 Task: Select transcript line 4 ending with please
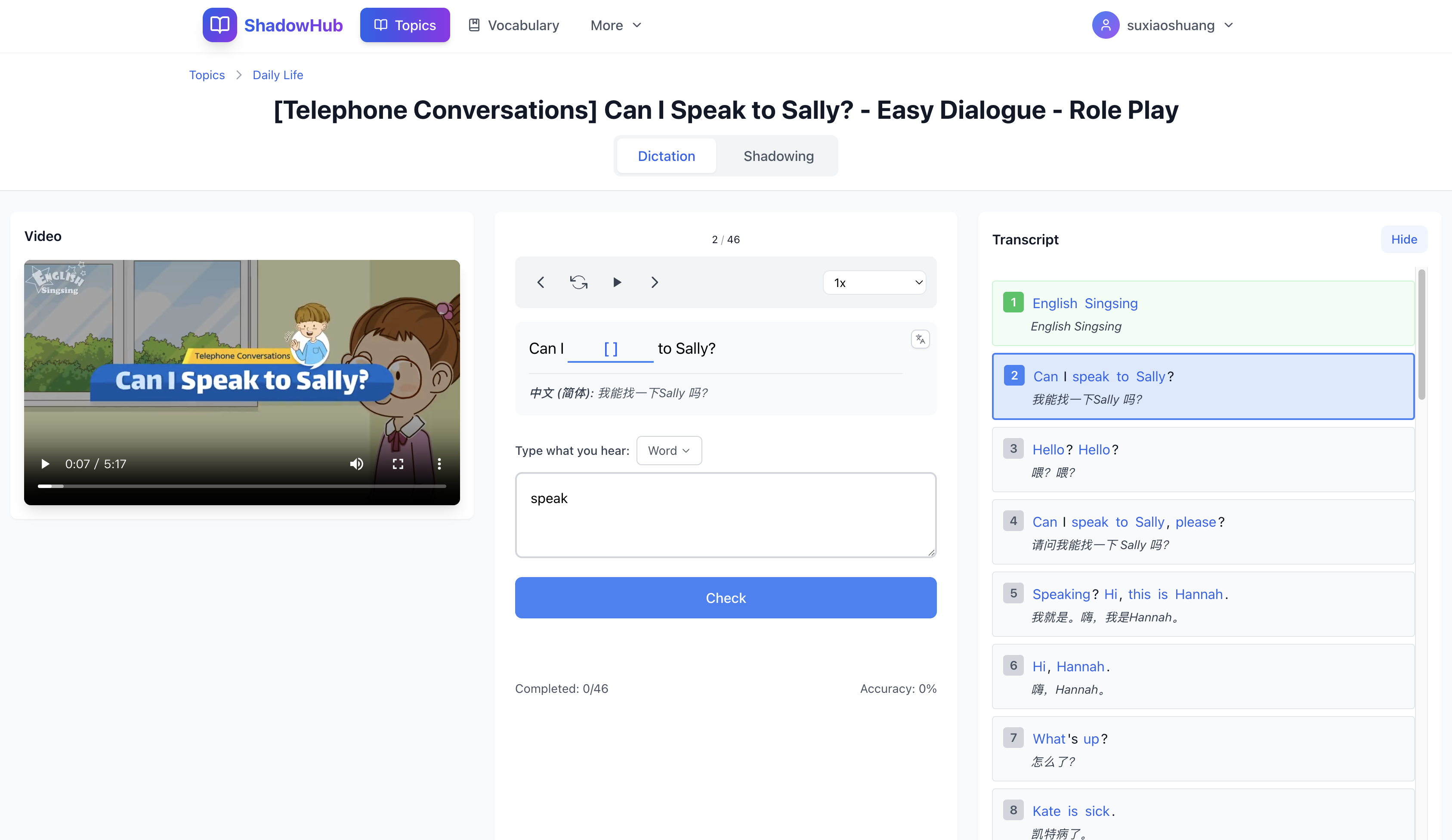click(1203, 532)
